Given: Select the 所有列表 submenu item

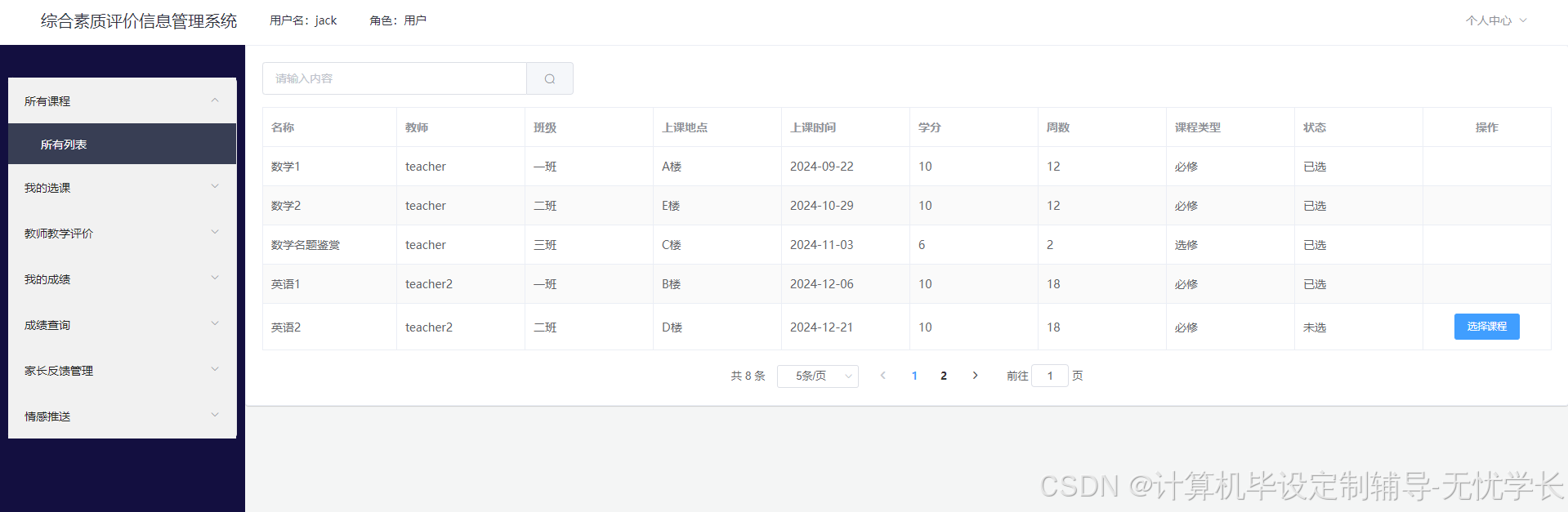Looking at the screenshot, I should point(123,144).
